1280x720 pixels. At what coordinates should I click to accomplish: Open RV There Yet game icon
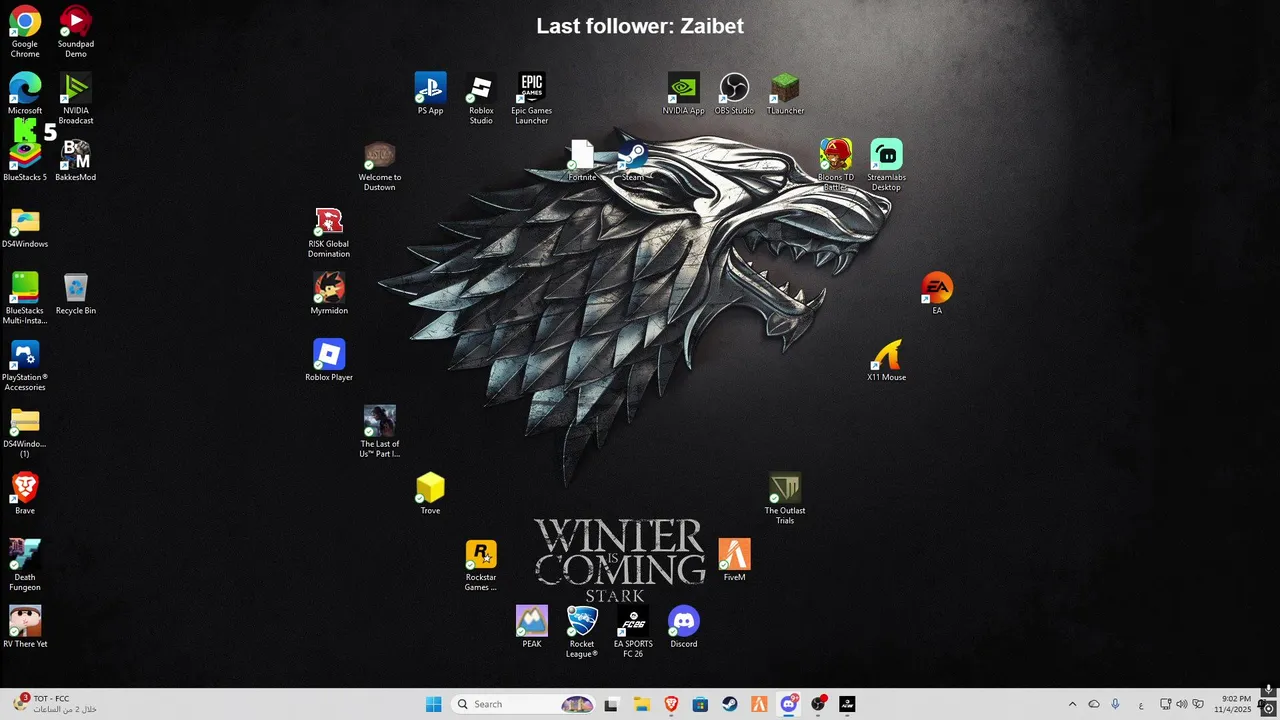(25, 627)
